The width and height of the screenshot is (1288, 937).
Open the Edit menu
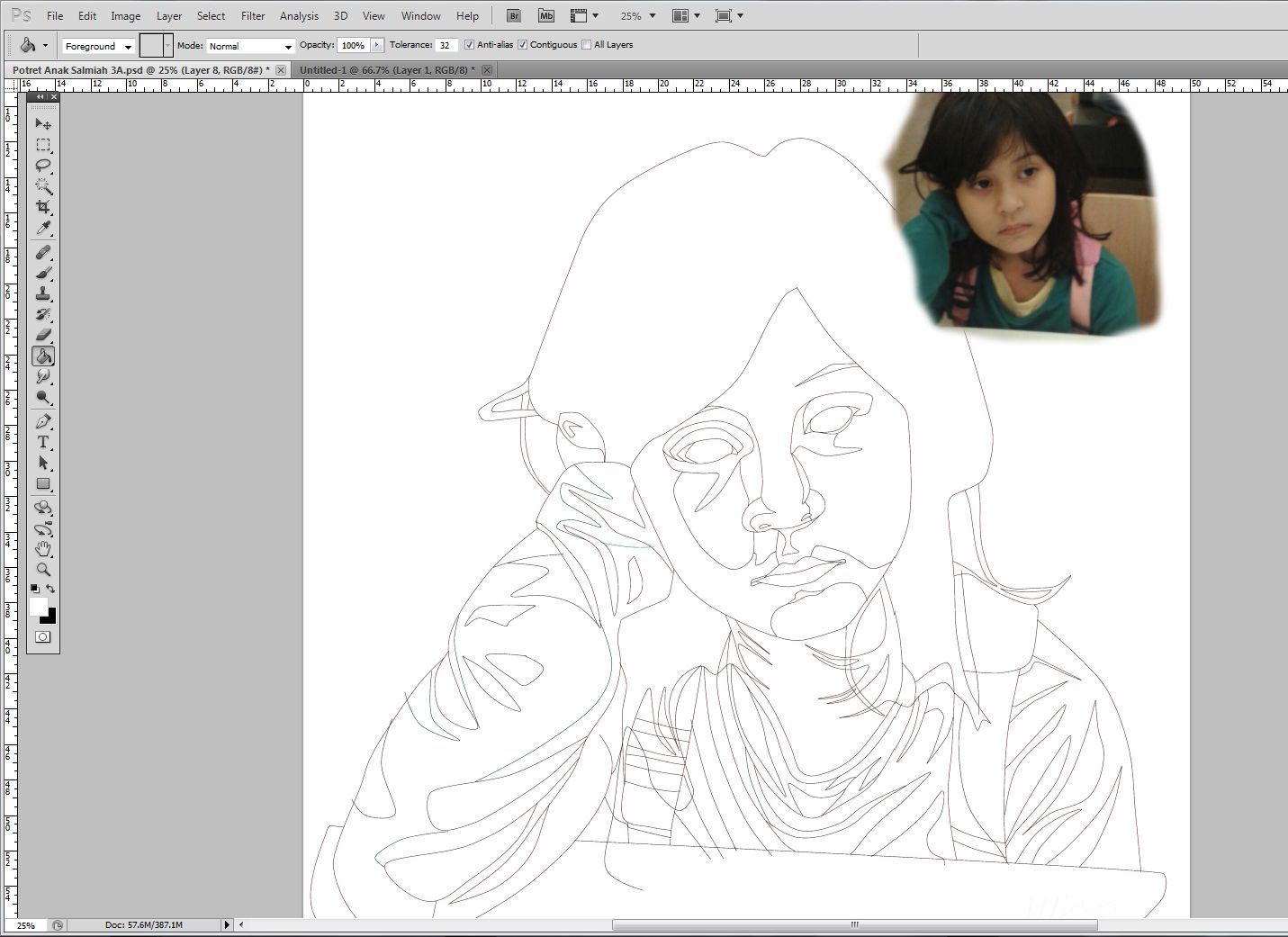(x=87, y=15)
